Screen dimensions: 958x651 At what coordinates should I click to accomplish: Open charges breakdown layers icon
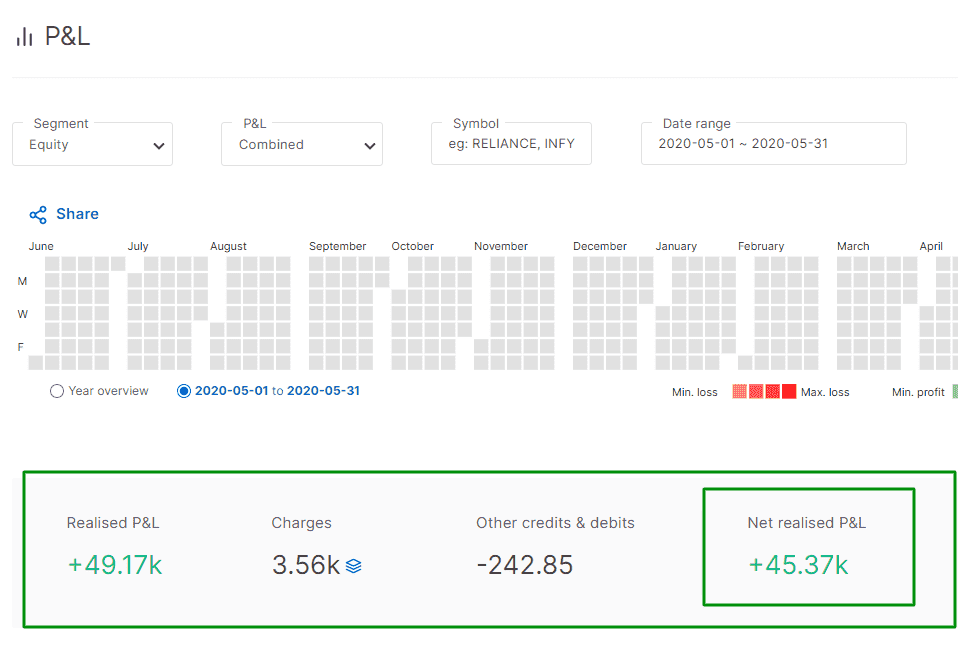point(354,566)
